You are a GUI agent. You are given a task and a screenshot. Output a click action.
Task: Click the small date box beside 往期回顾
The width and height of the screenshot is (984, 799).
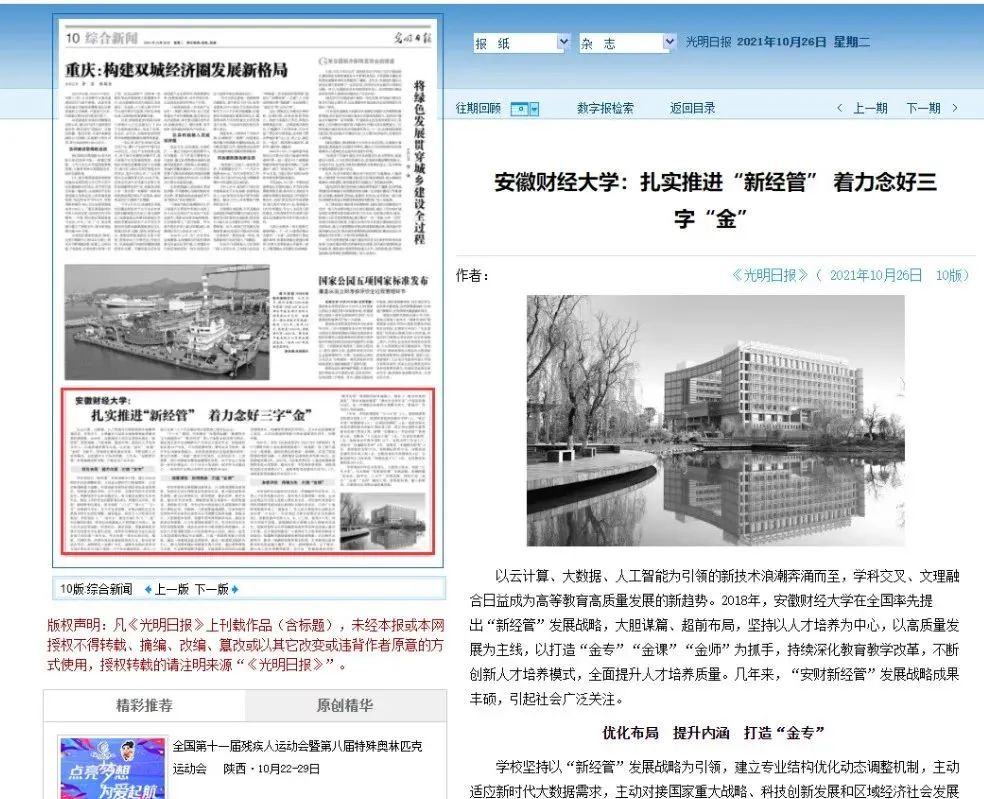pyautogui.click(x=517, y=108)
